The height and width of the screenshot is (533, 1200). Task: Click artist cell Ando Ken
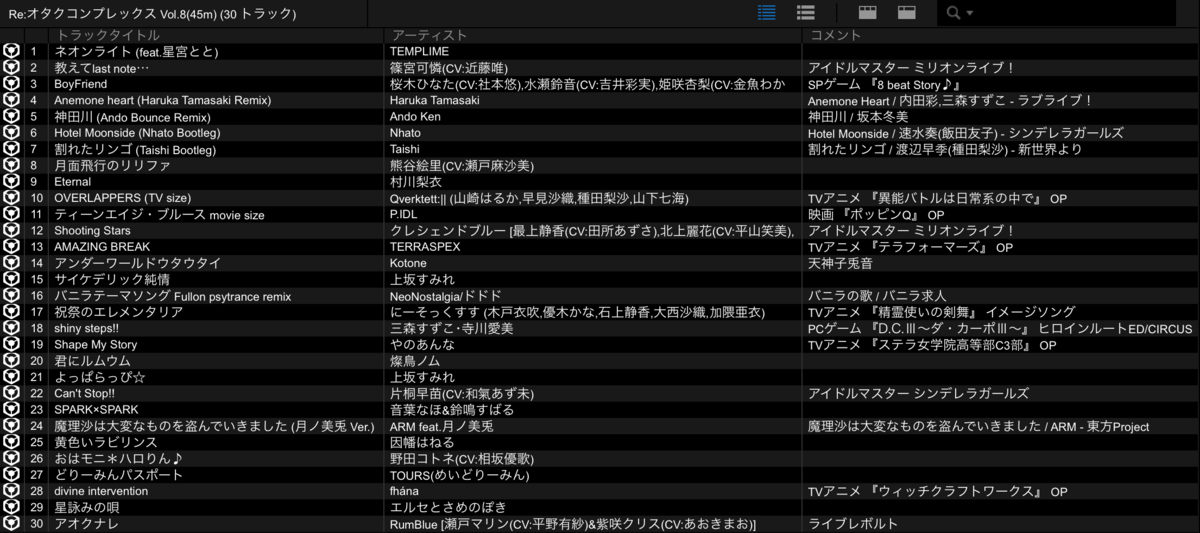click(x=413, y=116)
